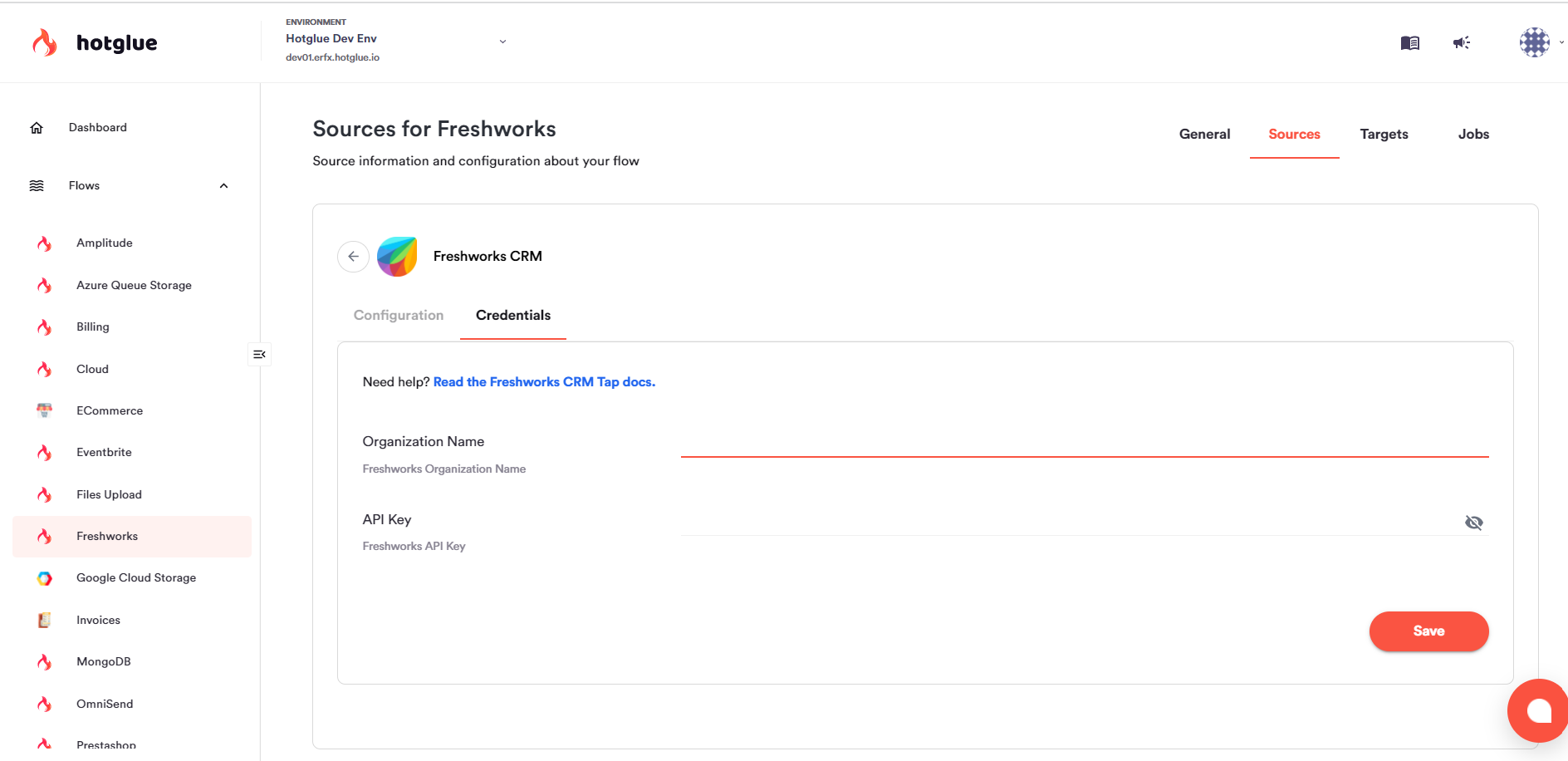Open Dashboard in the sidebar
This screenshot has height=761, width=1568.
(x=98, y=128)
